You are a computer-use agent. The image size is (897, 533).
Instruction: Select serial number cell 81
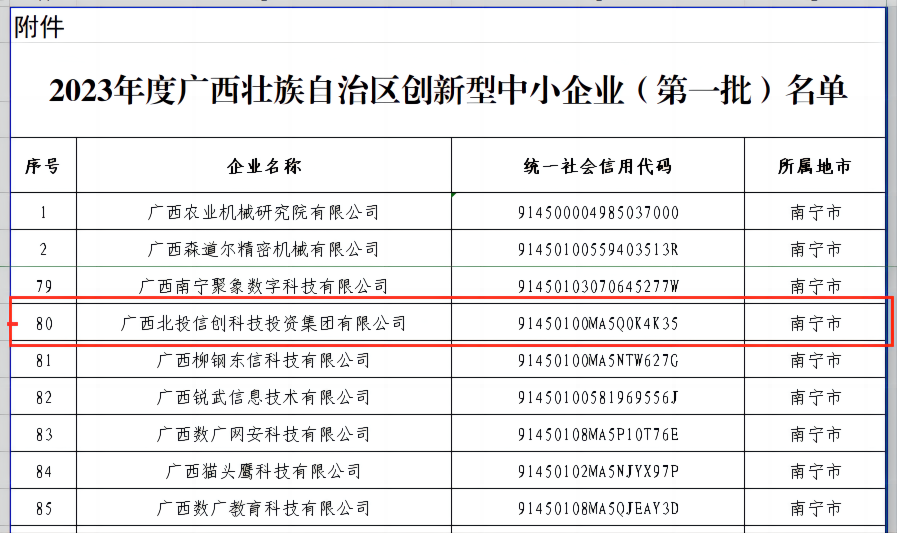pos(43,360)
